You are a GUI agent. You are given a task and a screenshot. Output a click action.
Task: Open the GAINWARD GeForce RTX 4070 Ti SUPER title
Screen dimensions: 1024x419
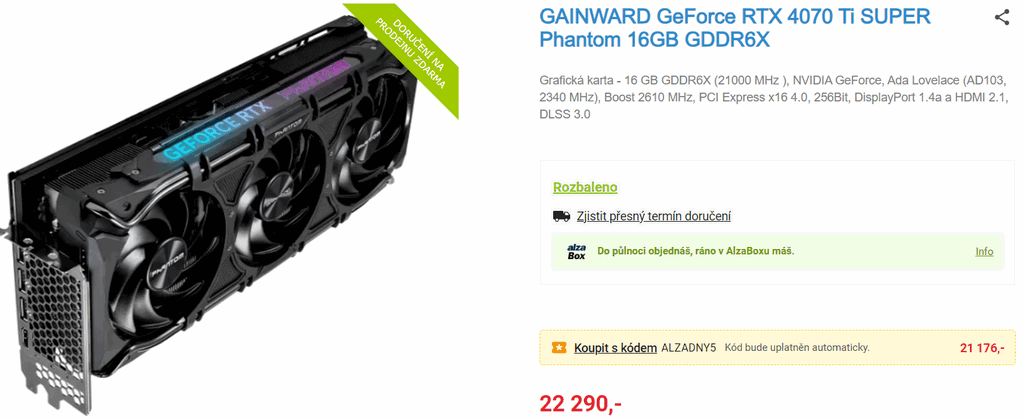pyautogui.click(x=735, y=28)
